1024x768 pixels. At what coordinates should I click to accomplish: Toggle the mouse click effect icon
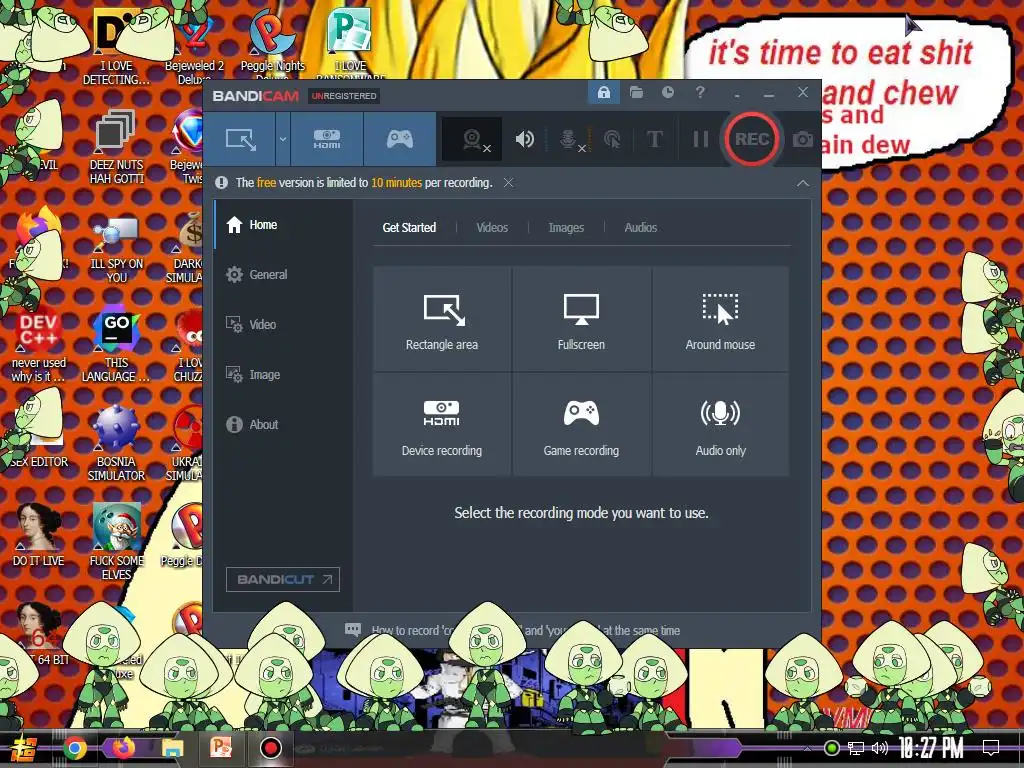613,139
